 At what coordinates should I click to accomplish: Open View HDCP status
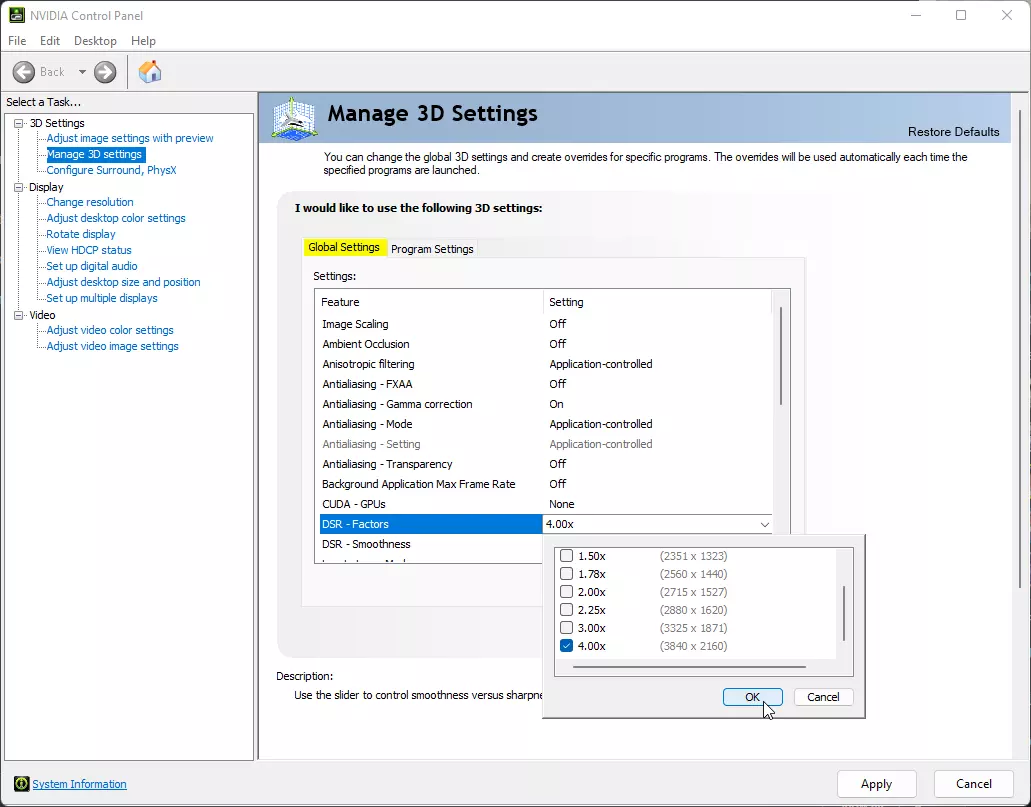(x=89, y=250)
